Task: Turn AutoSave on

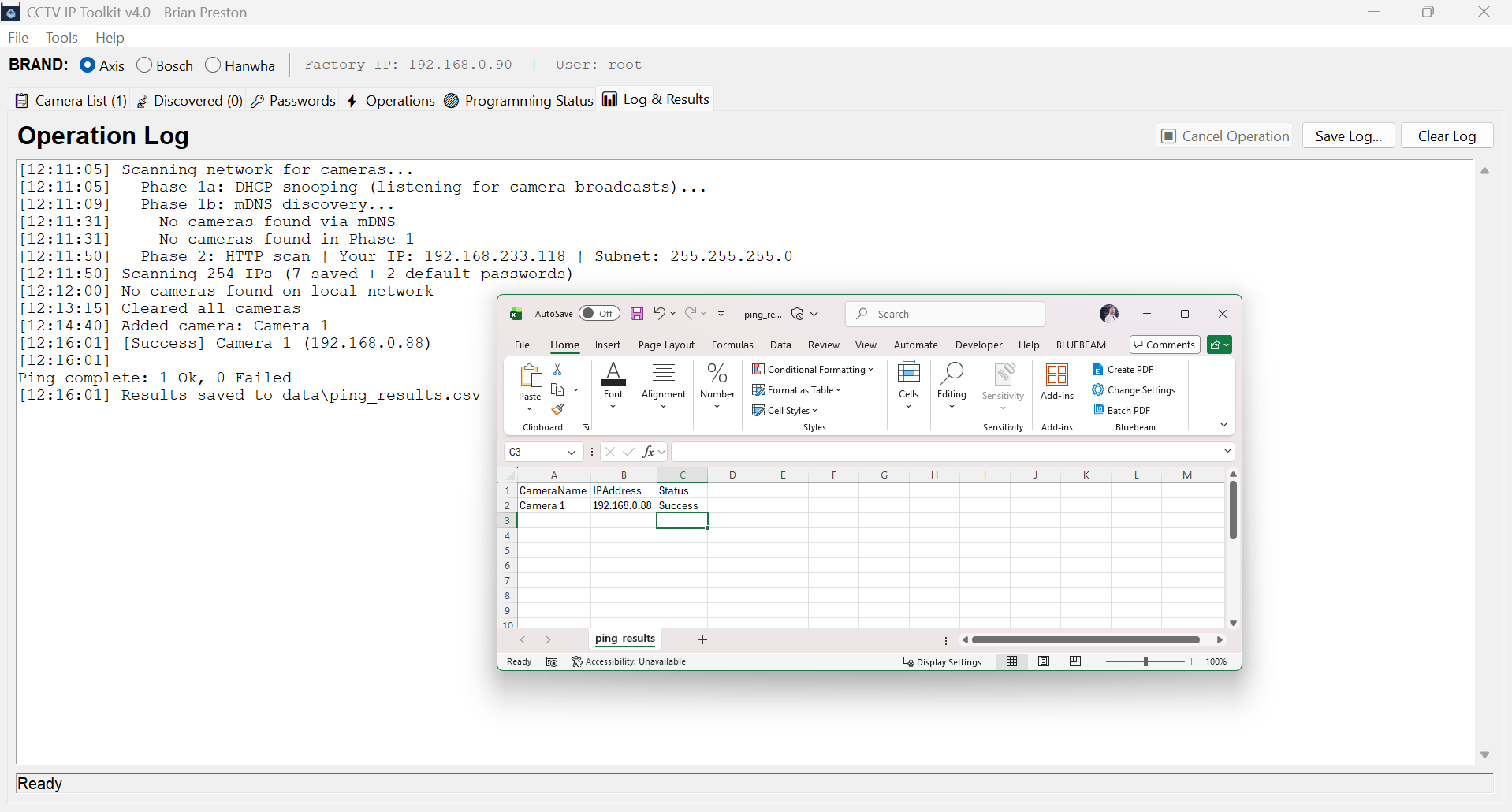Action: coord(599,313)
